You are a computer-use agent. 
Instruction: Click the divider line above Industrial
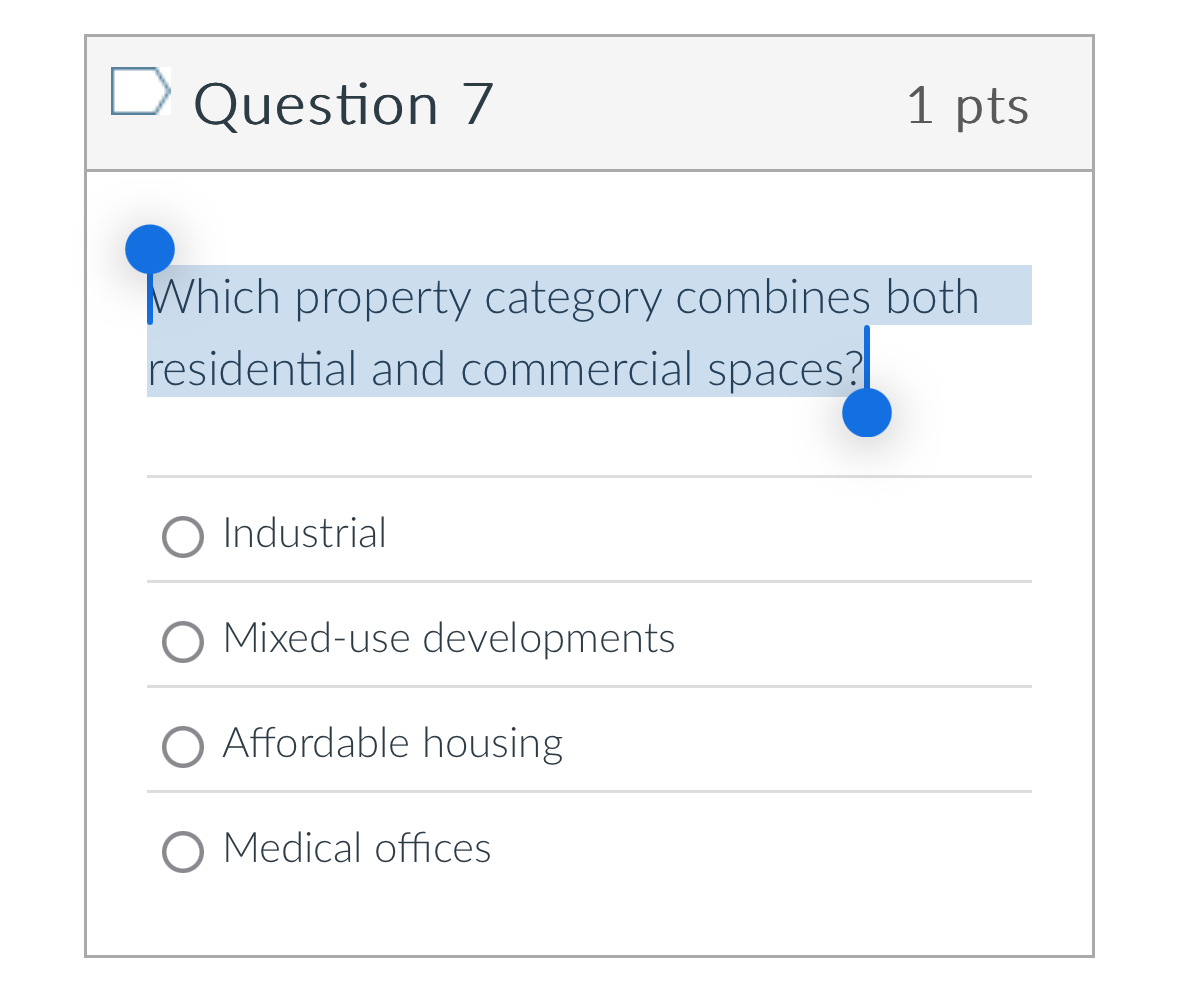tap(589, 477)
